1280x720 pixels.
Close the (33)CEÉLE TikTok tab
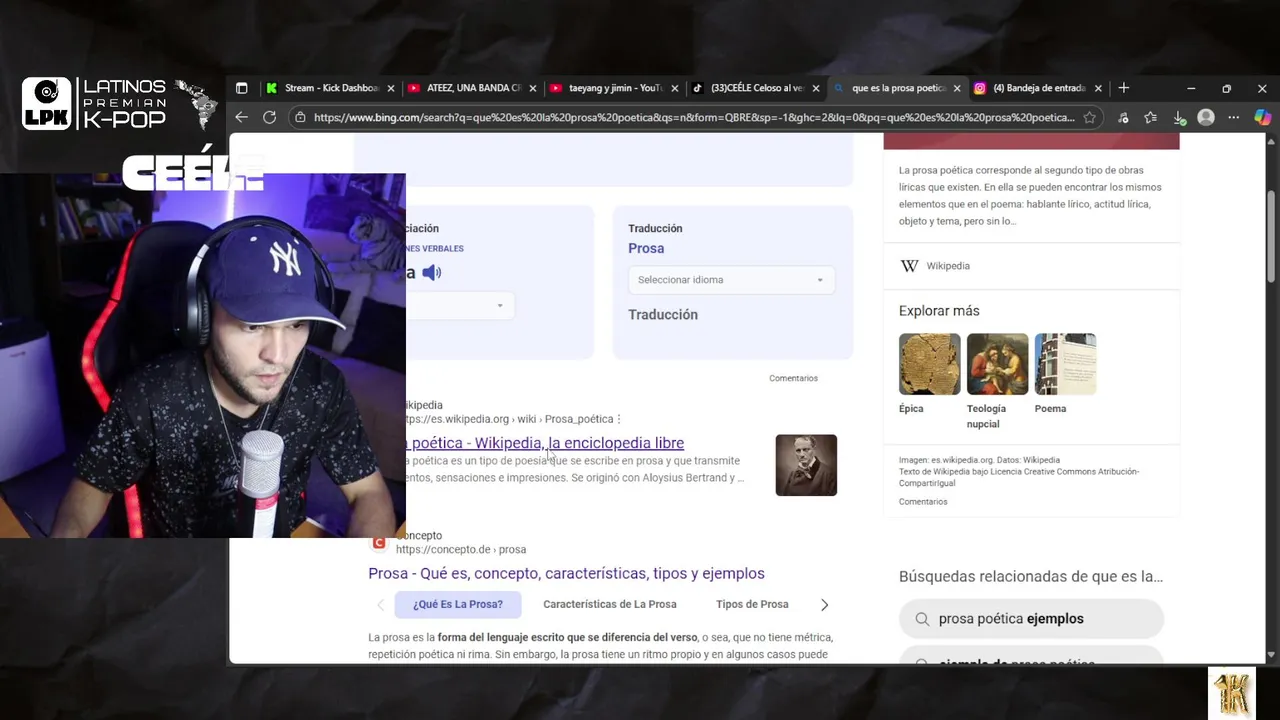[816, 88]
